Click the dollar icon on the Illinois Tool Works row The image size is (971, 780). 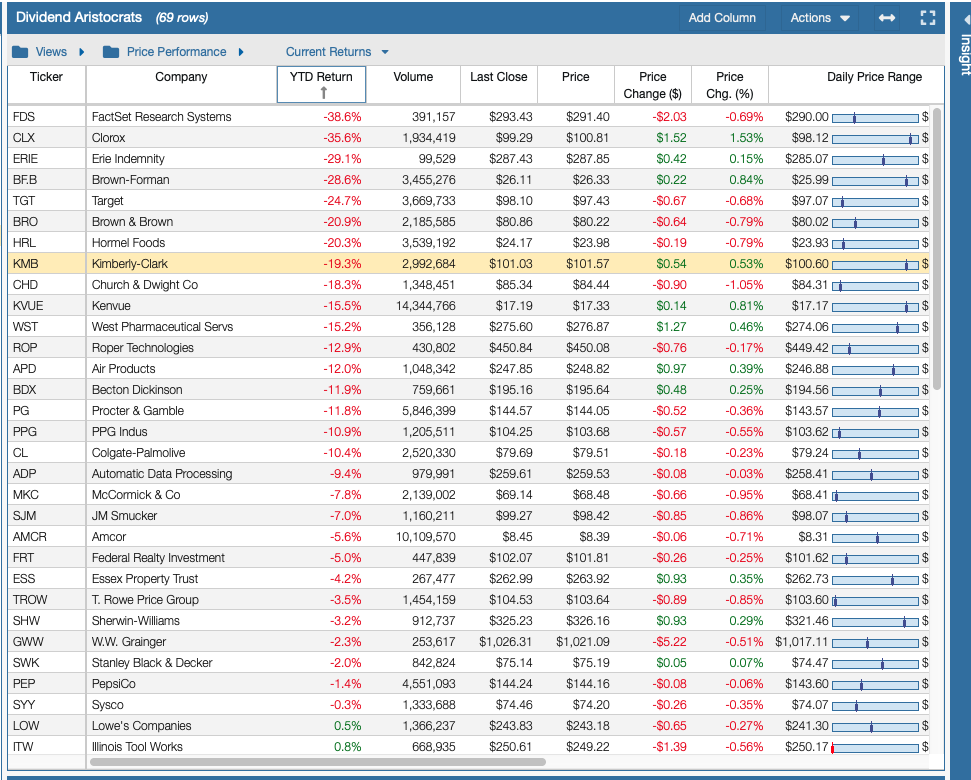(925, 746)
